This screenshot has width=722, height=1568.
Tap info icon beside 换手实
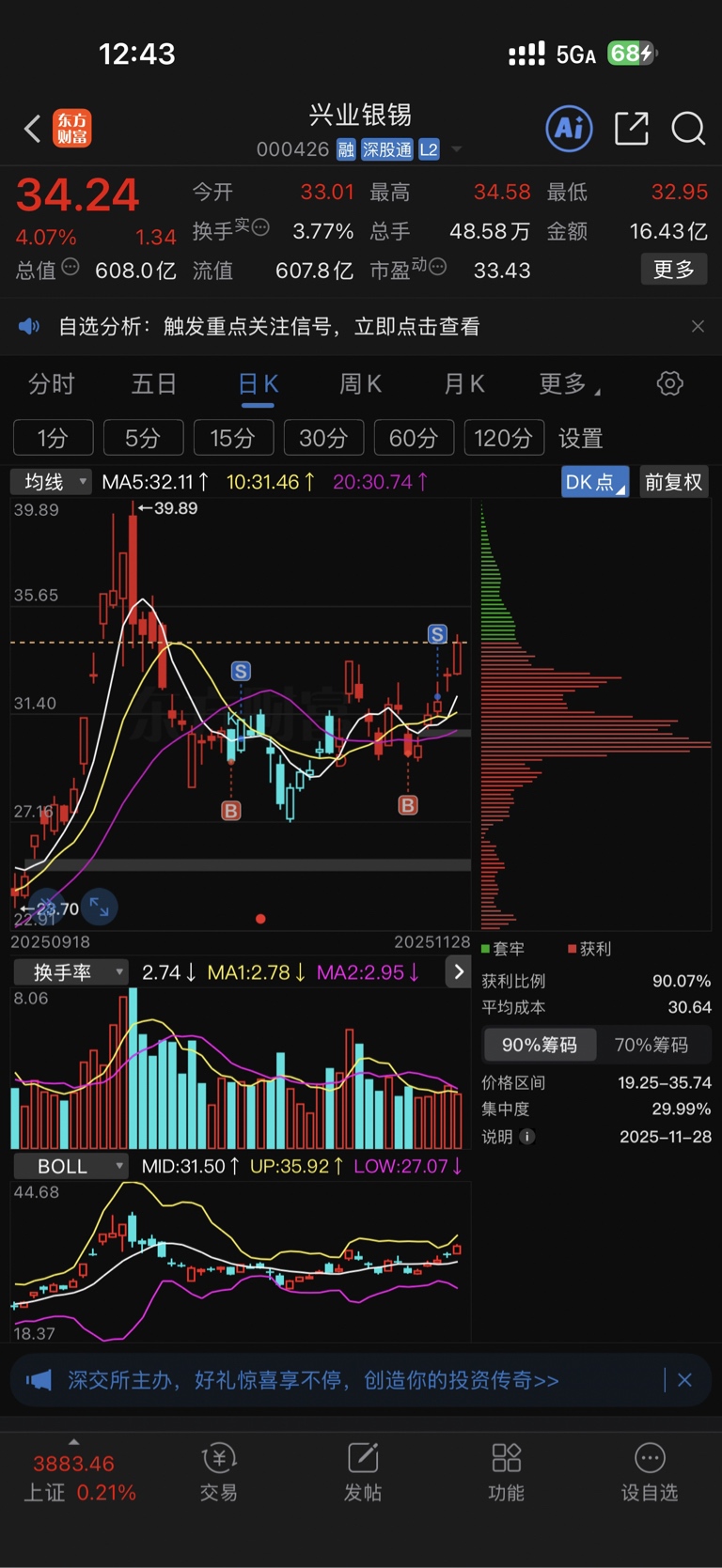click(x=260, y=226)
